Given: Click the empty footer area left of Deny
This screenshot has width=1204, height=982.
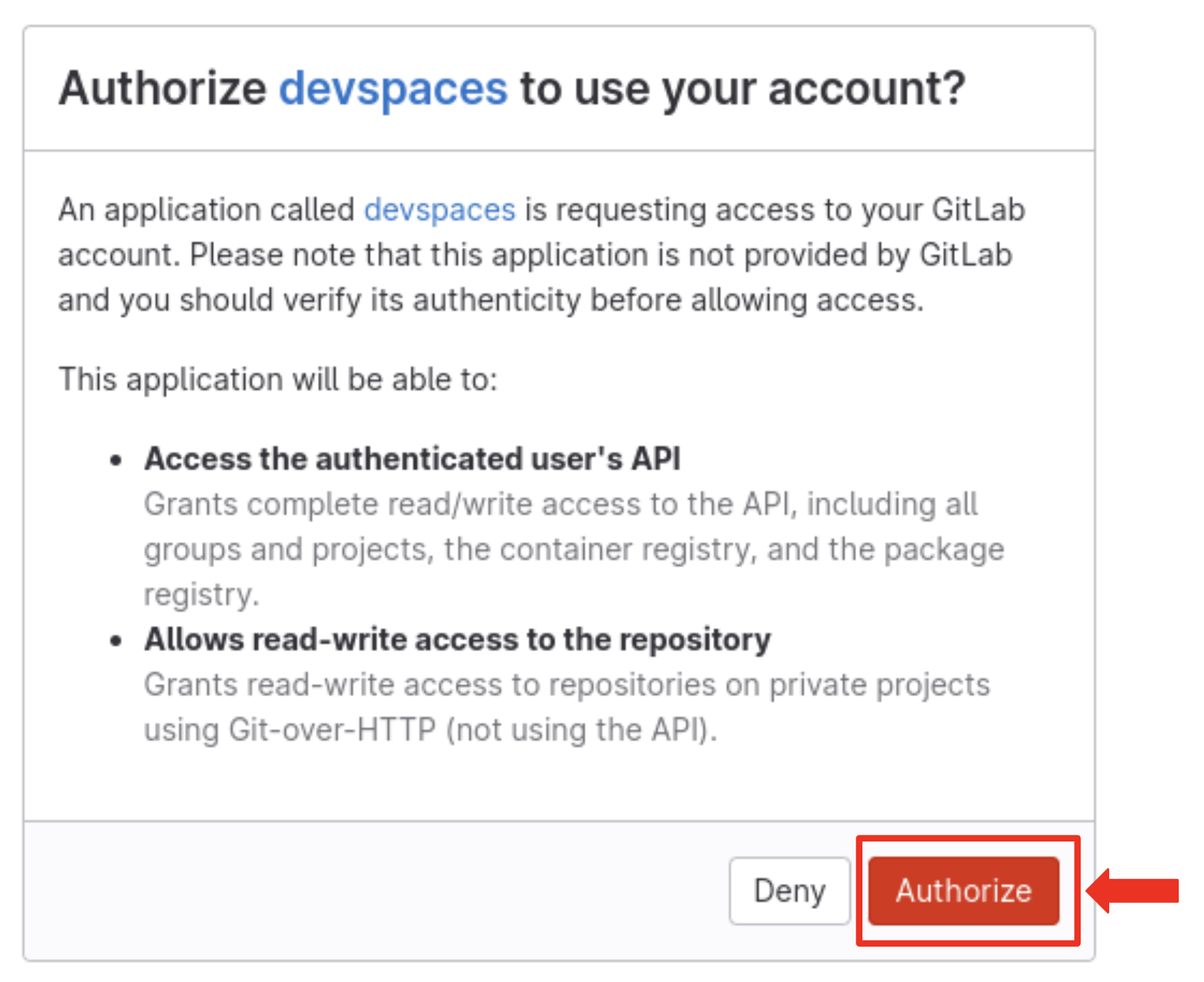Looking at the screenshot, I should [x=375, y=891].
